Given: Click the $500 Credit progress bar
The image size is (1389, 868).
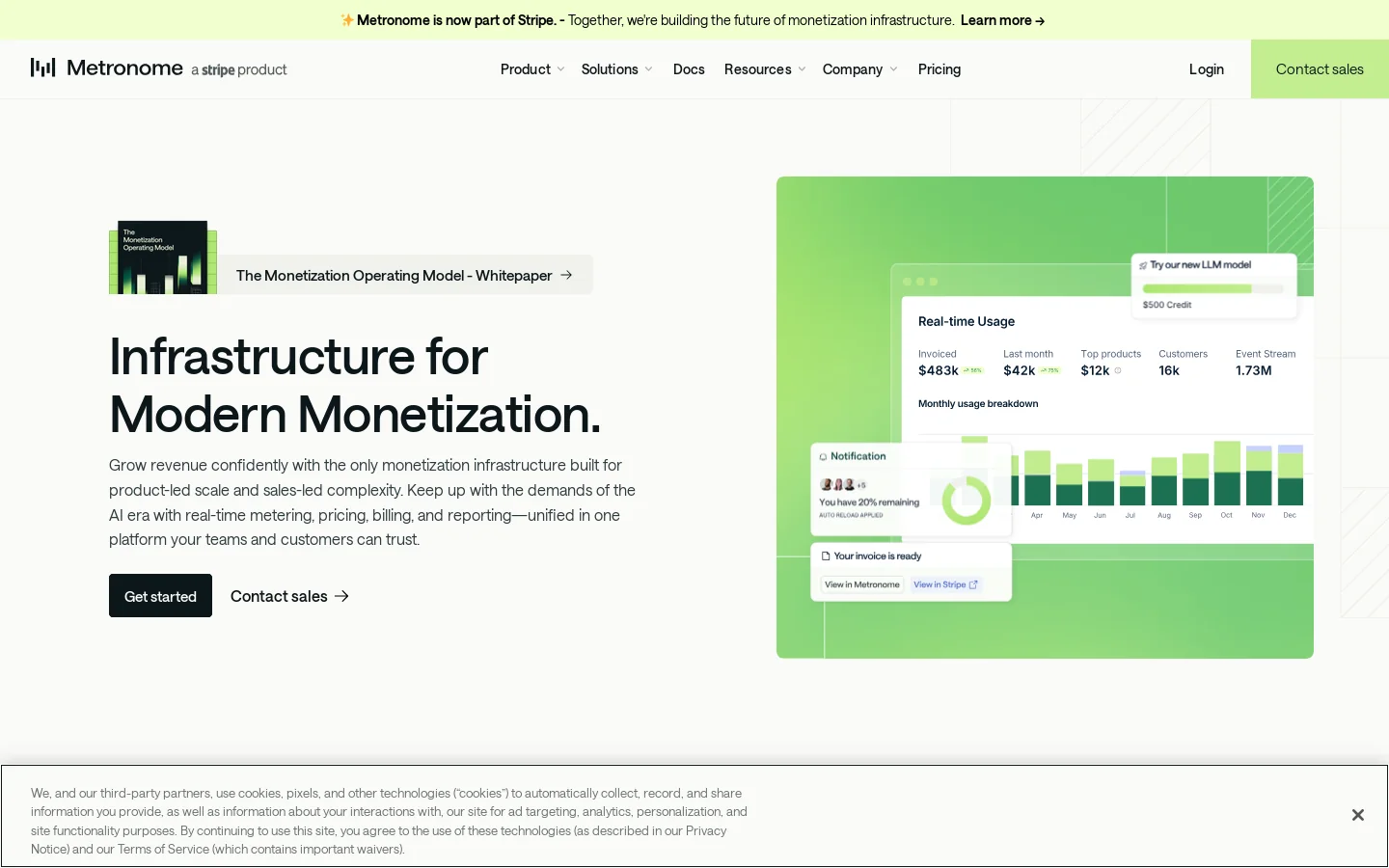Looking at the screenshot, I should [1212, 288].
